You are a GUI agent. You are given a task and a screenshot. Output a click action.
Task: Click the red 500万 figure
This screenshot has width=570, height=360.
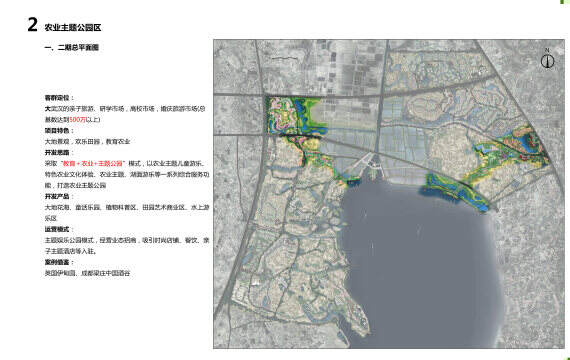[x=77, y=119]
